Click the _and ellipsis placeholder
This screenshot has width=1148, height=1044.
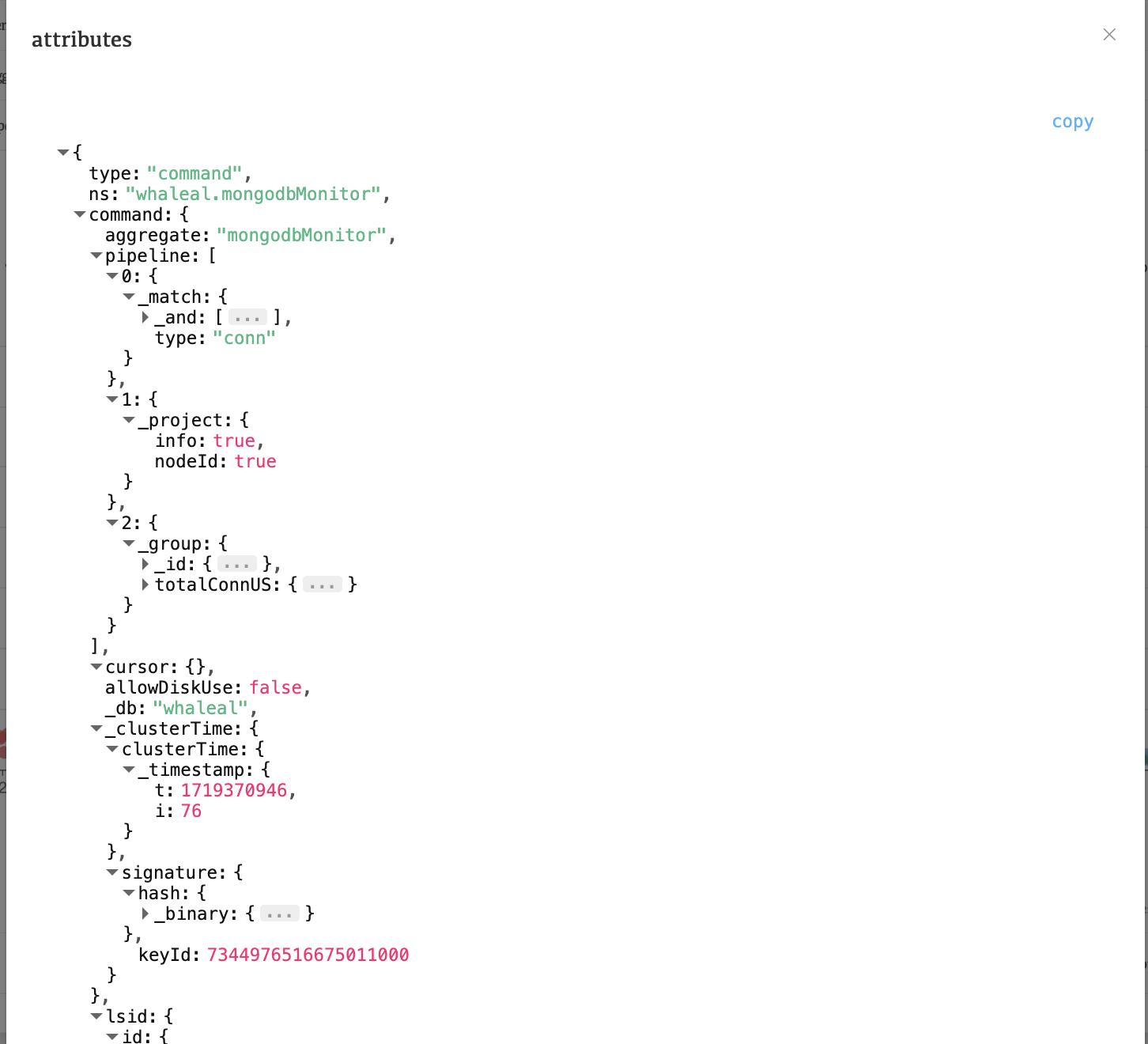247,318
